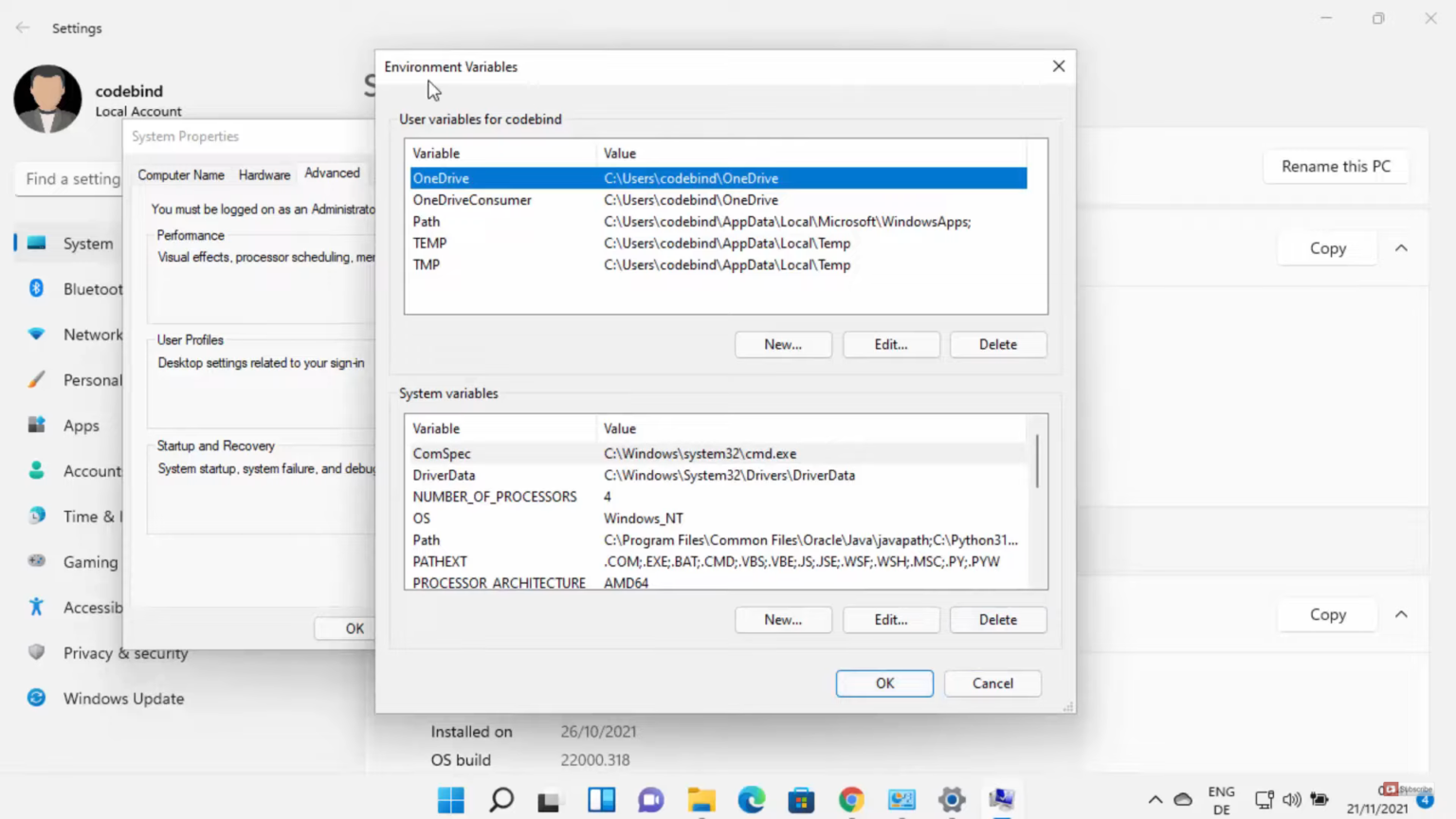This screenshot has height=819, width=1456.
Task: Switch to the Hardware tab
Action: (x=264, y=174)
